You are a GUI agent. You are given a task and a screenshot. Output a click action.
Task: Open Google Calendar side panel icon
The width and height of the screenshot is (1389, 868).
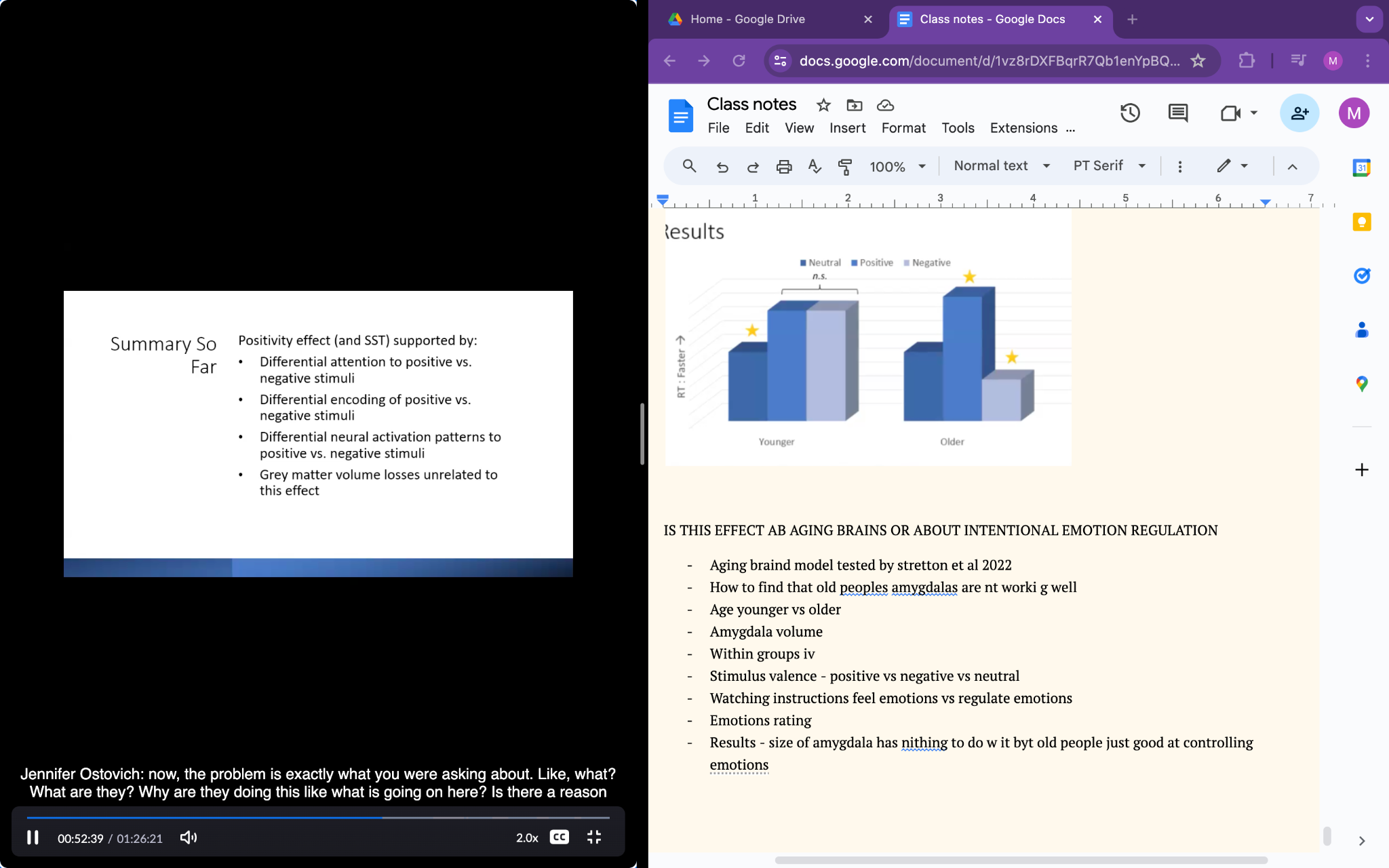pyautogui.click(x=1361, y=167)
